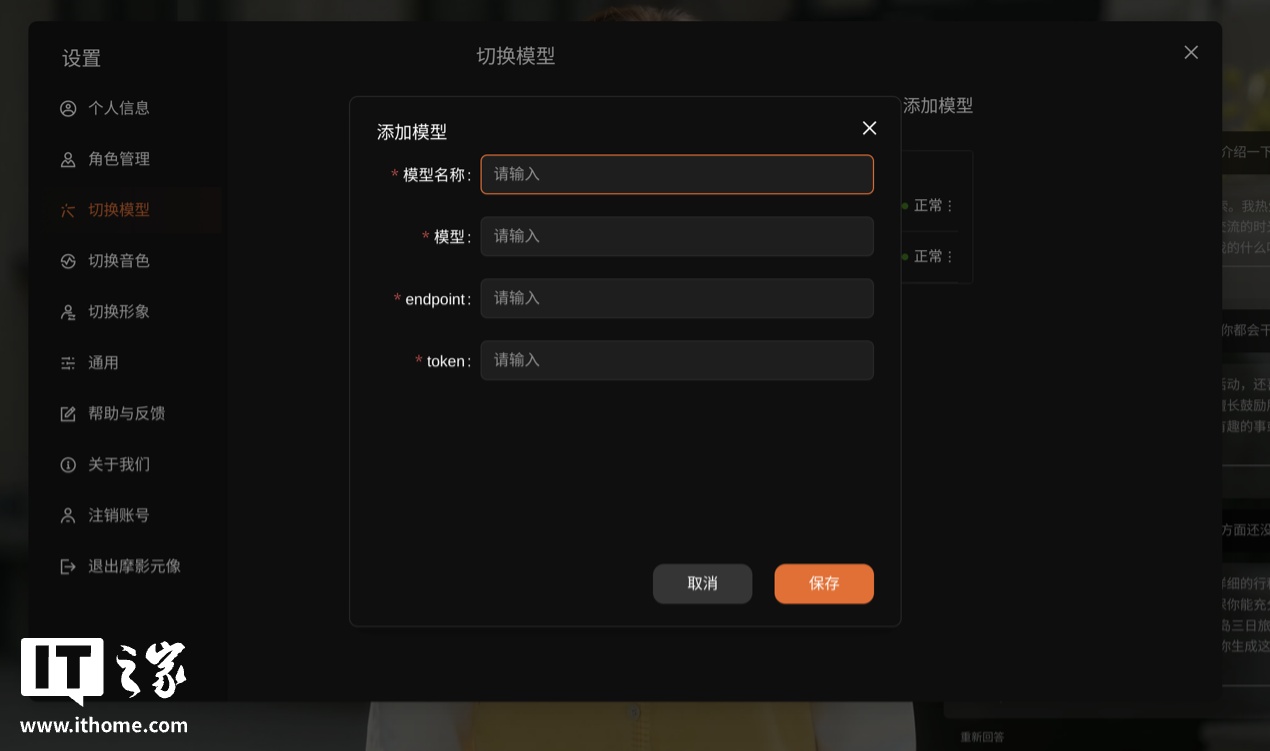Click the 角色管理 person icon
This screenshot has height=751, width=1270.
[x=68, y=159]
